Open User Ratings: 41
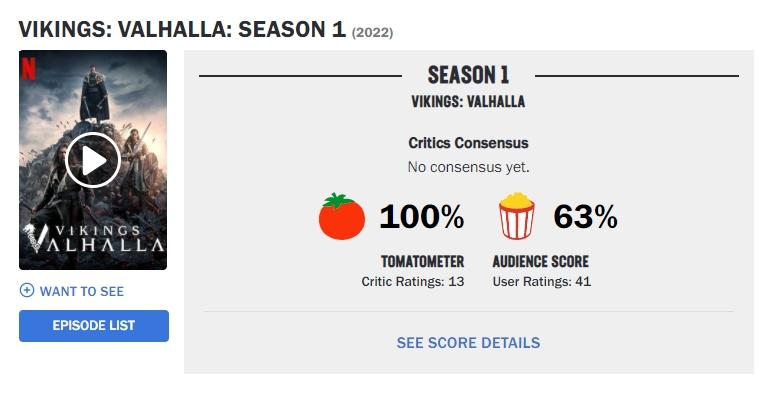Viewport: 774px width, 400px height. (542, 282)
